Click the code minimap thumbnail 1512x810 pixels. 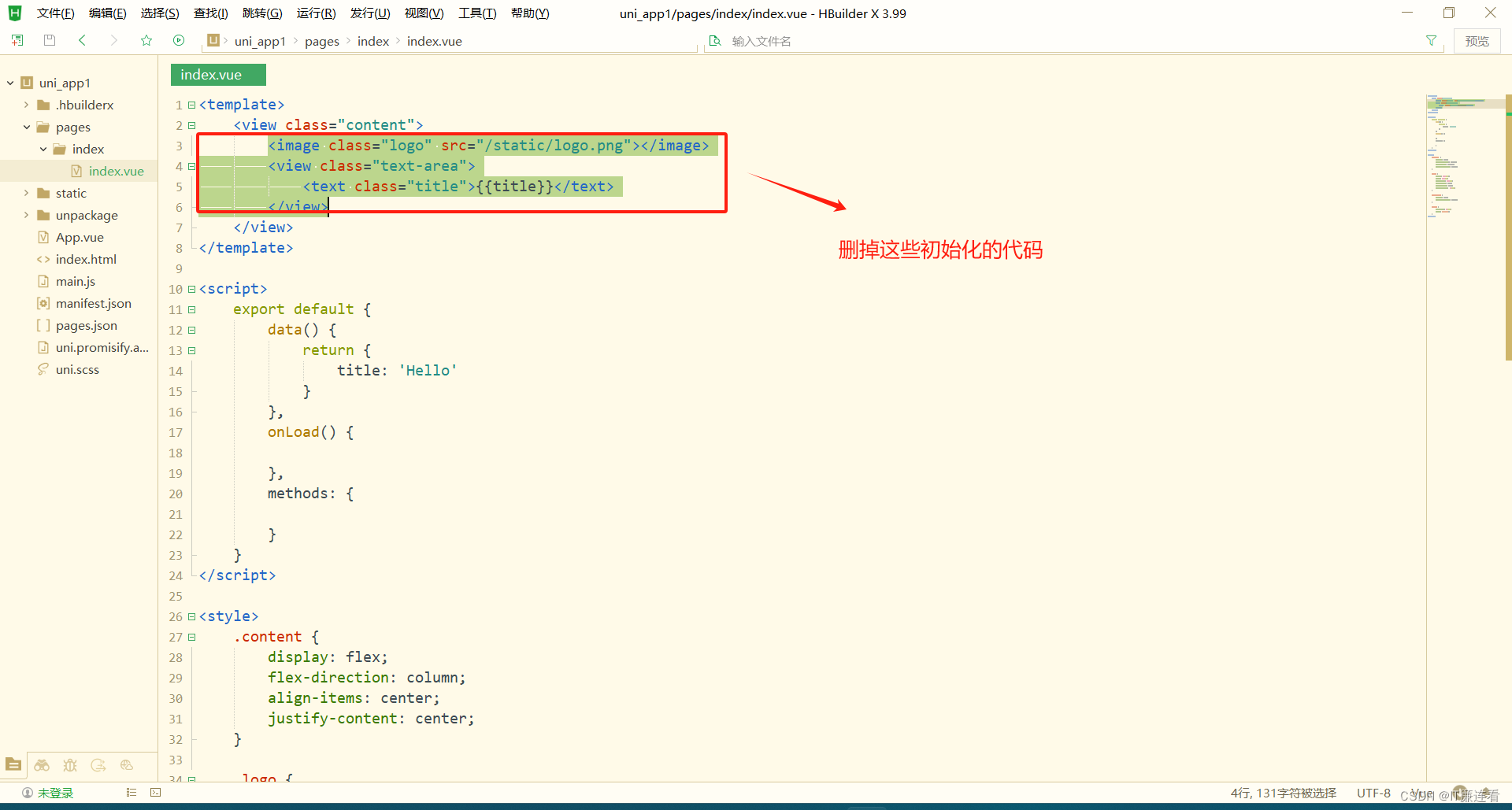[x=1465, y=157]
